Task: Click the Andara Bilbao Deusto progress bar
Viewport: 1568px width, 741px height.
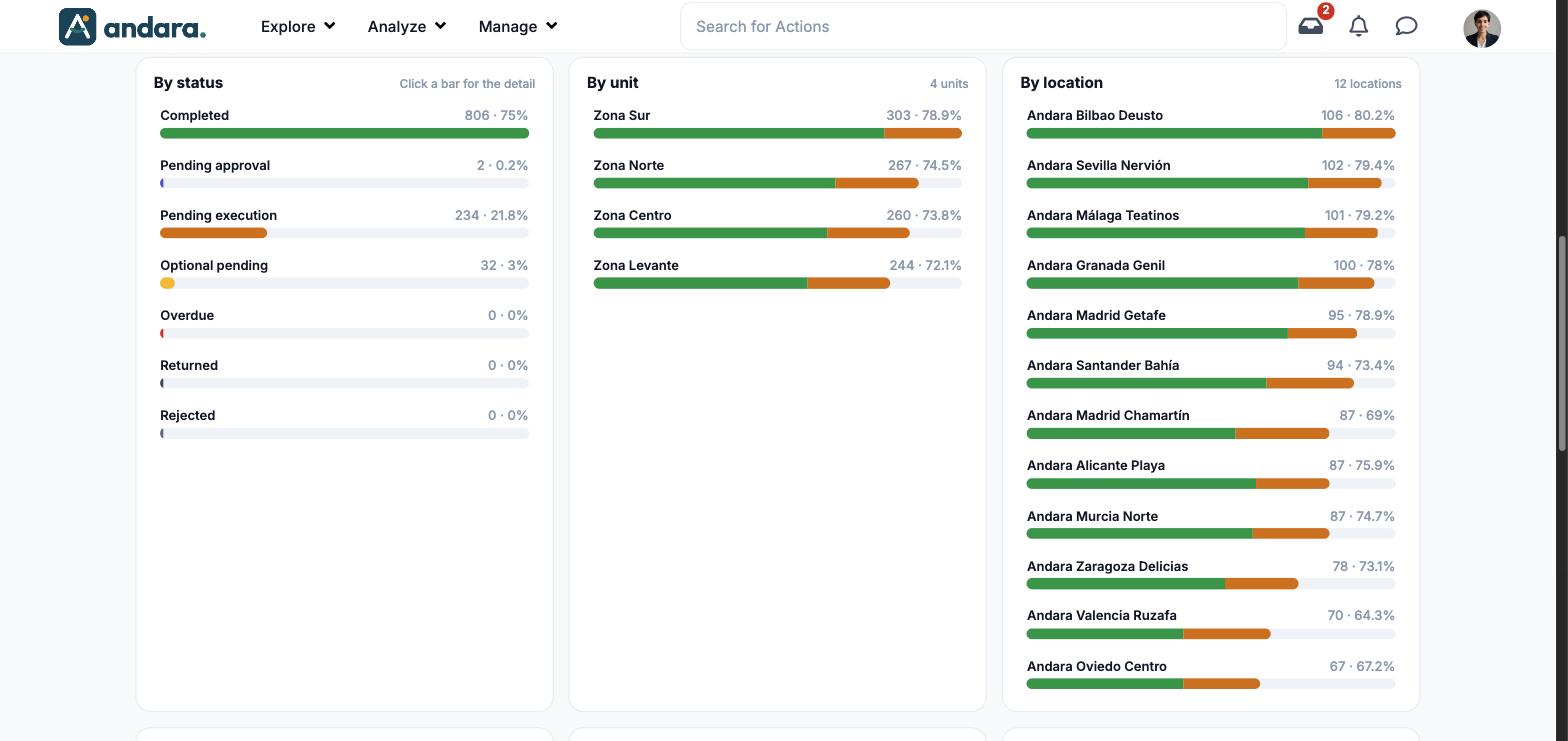Action: pos(1211,133)
